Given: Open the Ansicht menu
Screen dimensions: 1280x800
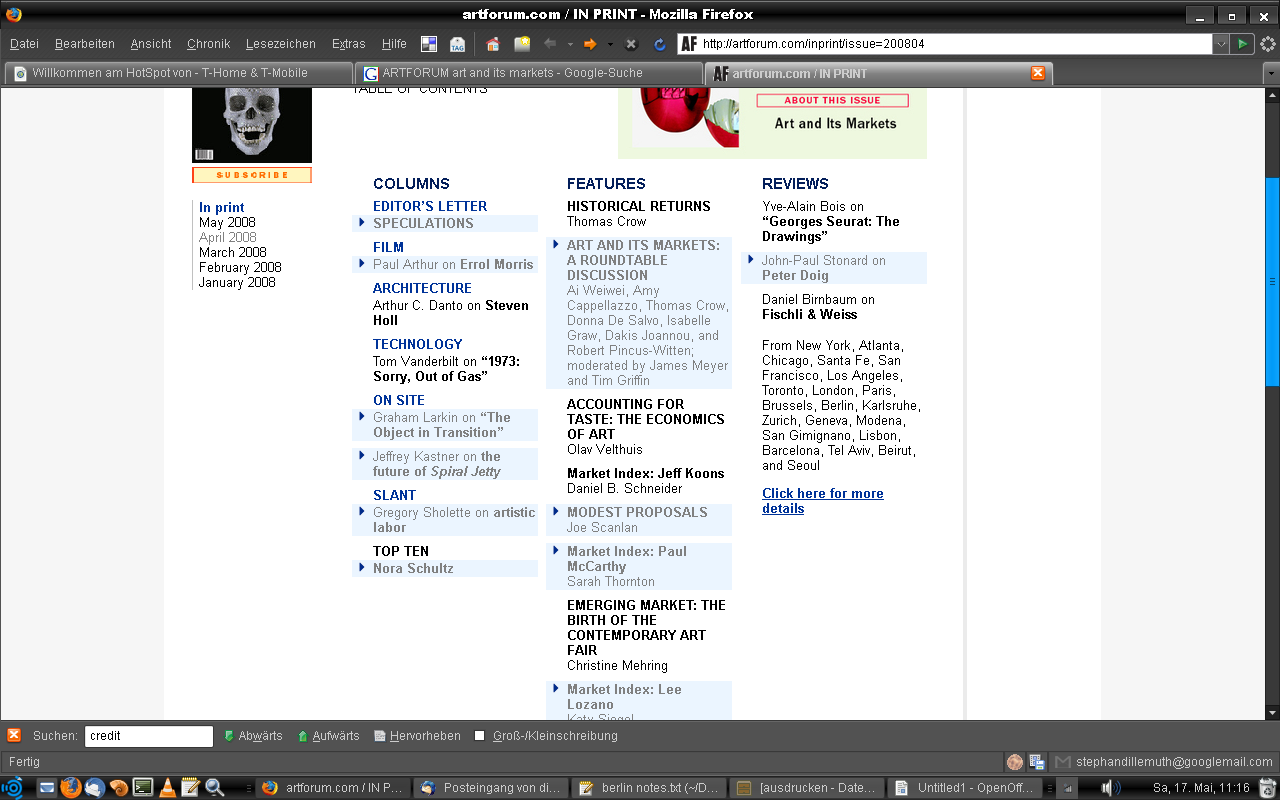Looking at the screenshot, I should (x=151, y=44).
